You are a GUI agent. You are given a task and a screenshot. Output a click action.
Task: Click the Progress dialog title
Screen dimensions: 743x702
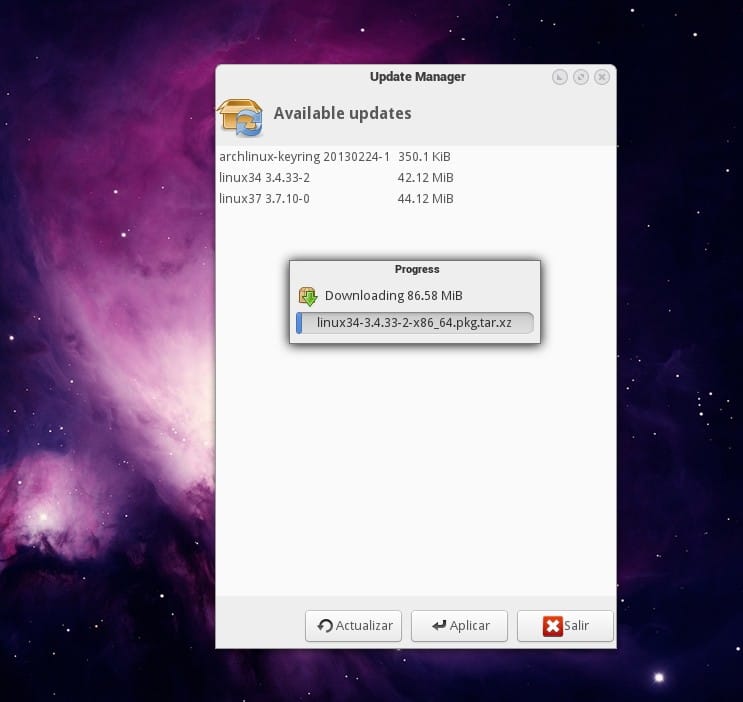click(417, 269)
